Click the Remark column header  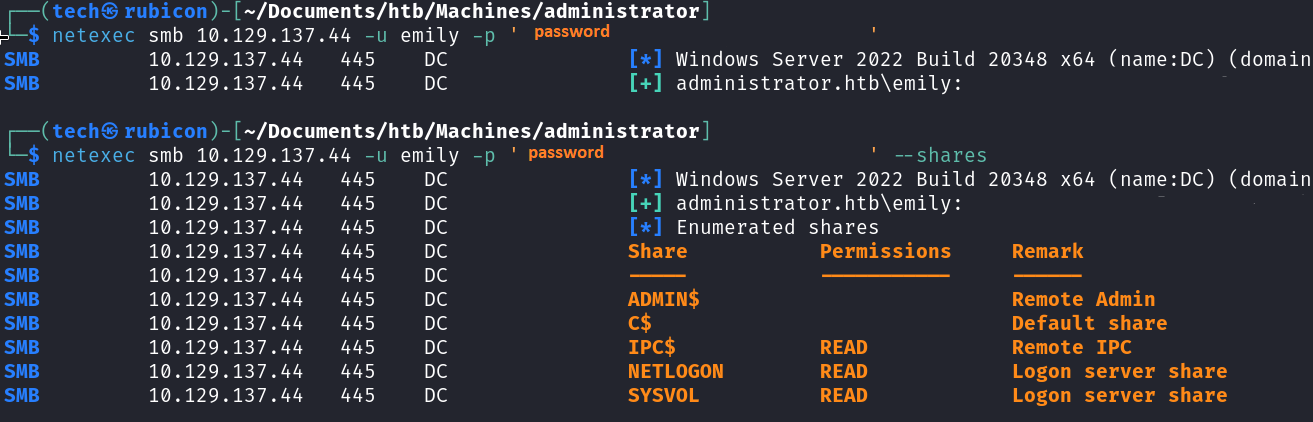[x=1047, y=251]
